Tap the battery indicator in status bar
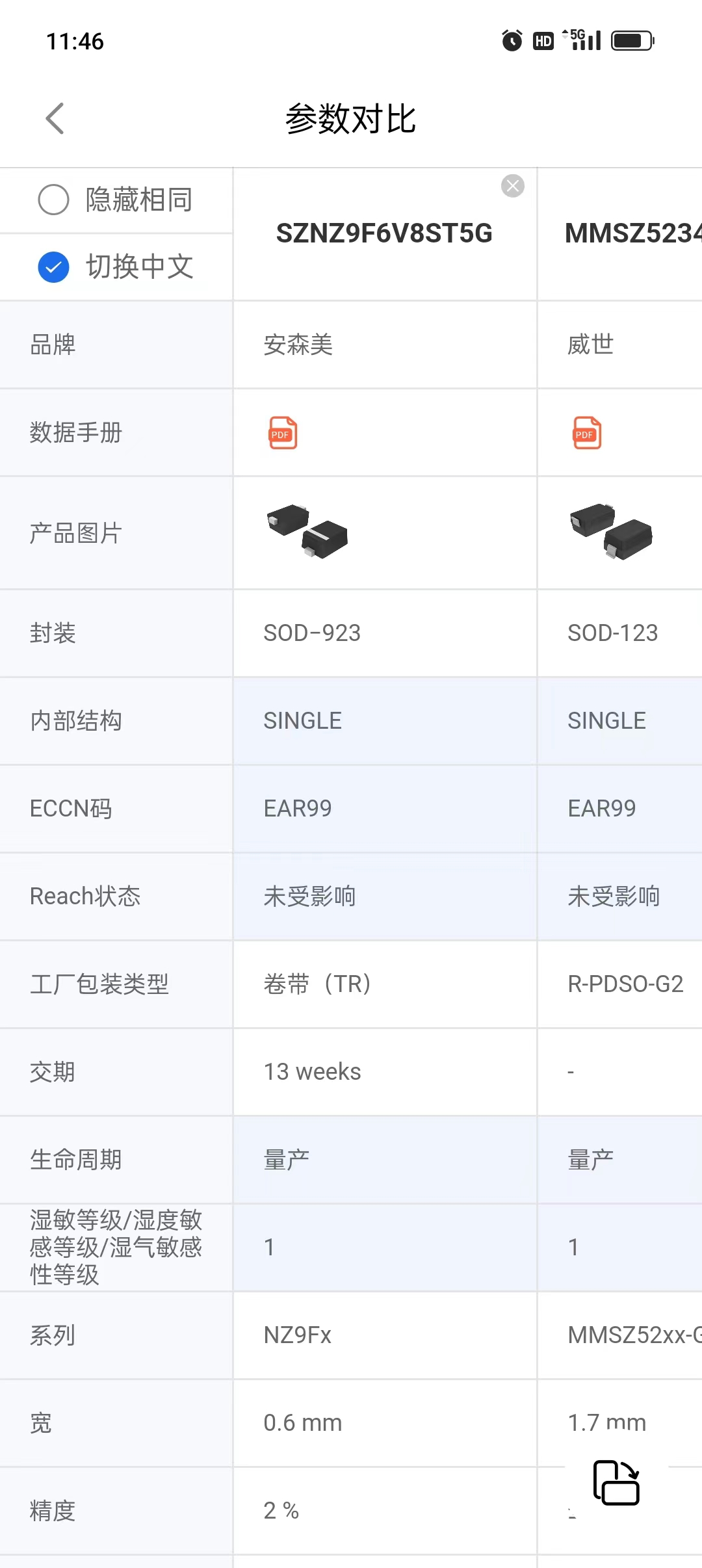Image resolution: width=702 pixels, height=1568 pixels. [x=632, y=41]
